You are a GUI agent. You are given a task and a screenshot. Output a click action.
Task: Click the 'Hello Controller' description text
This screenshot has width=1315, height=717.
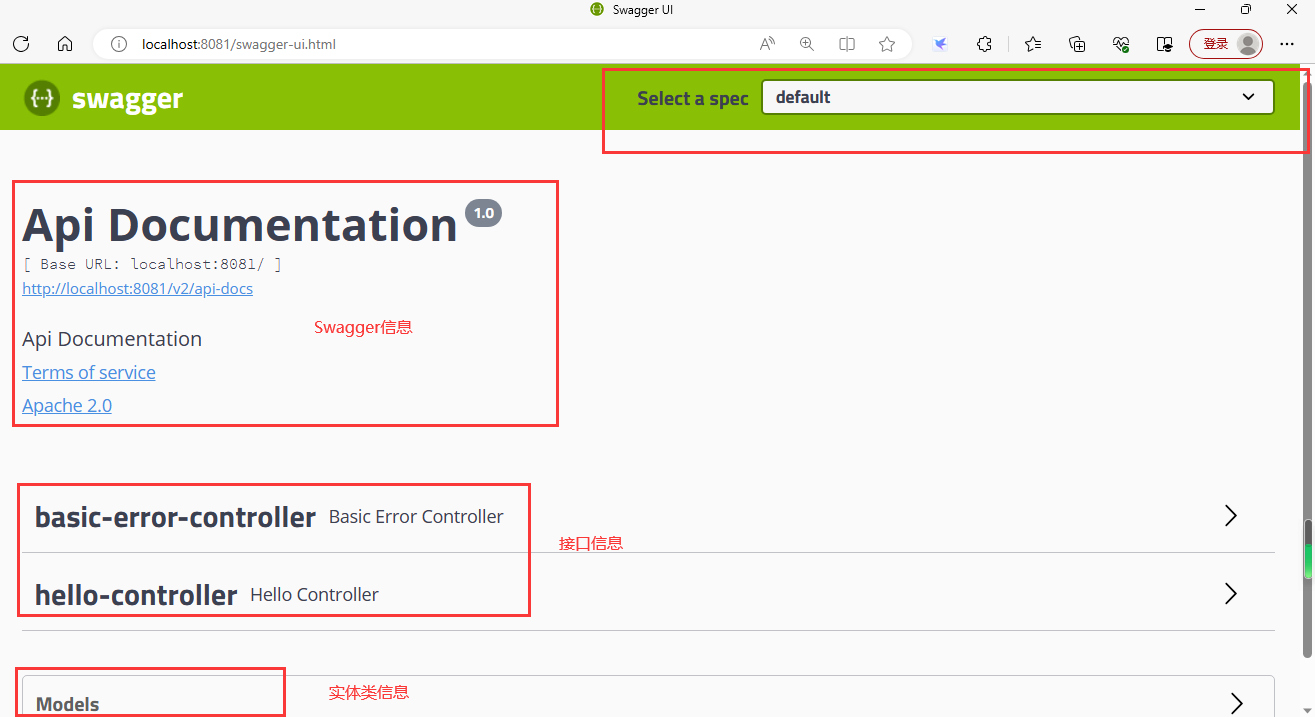314,595
